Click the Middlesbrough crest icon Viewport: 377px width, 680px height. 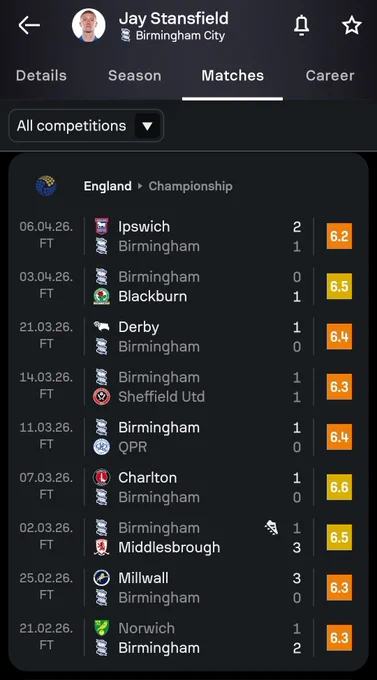pos(102,547)
